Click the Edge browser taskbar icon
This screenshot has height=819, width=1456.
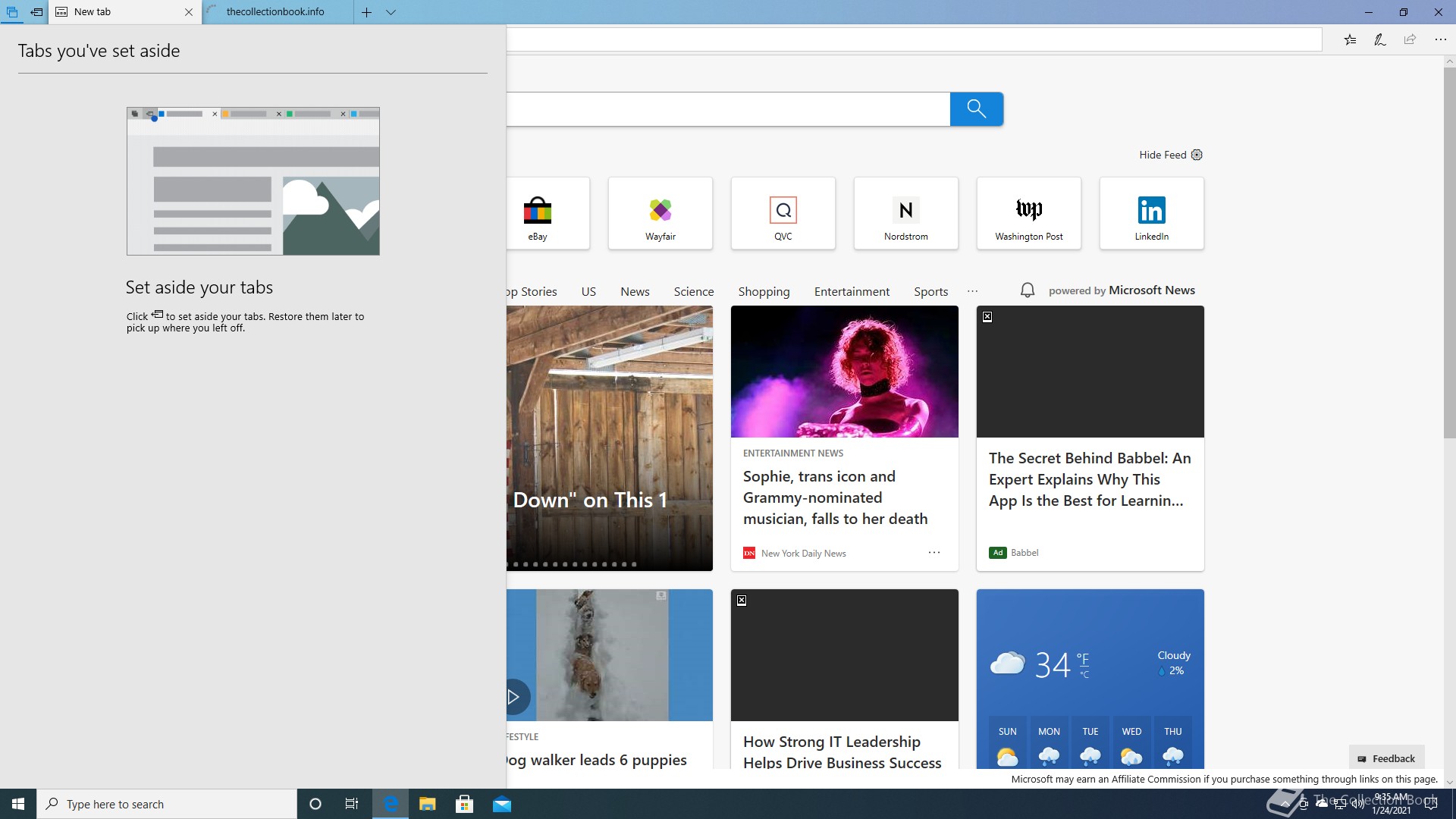(x=391, y=804)
